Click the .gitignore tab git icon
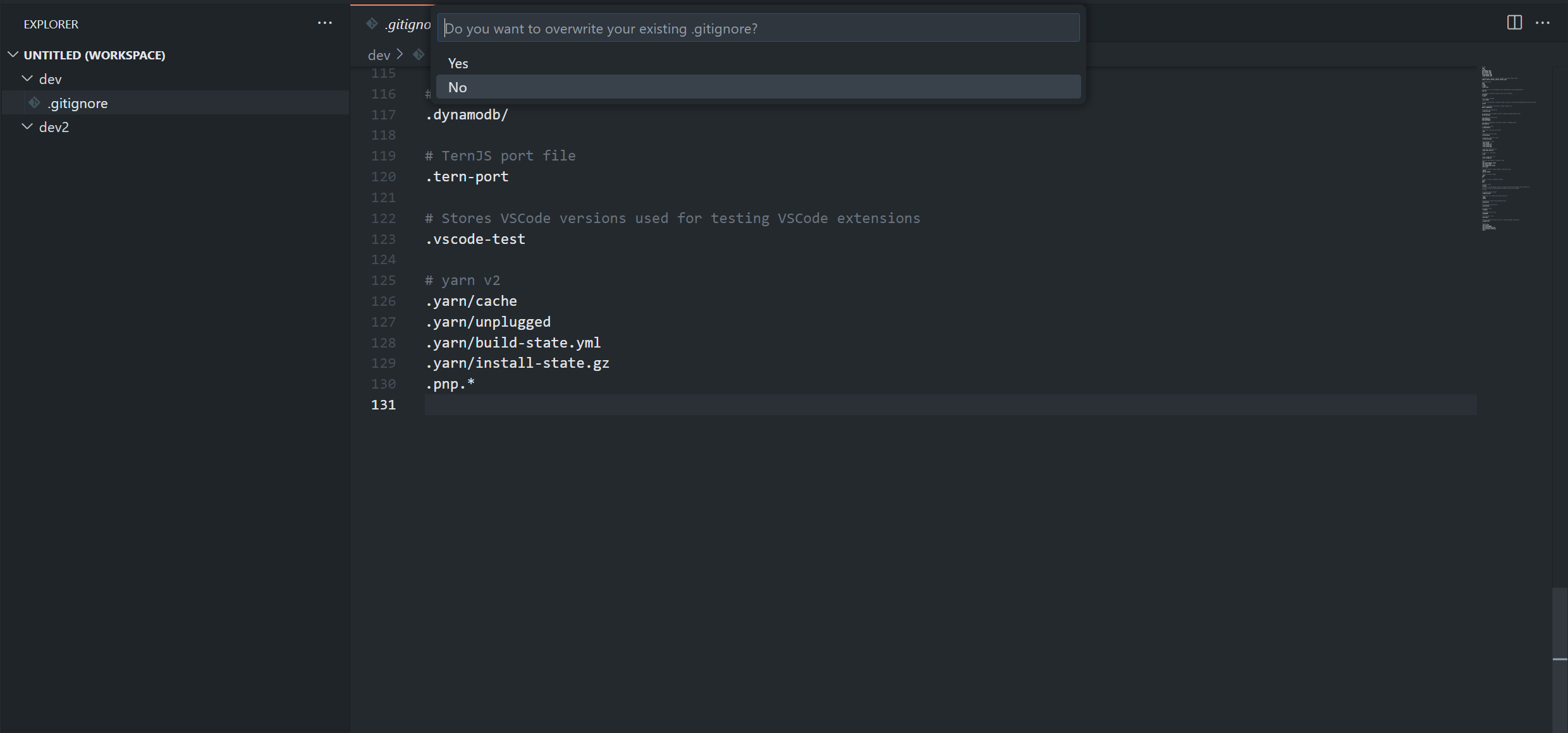This screenshot has width=1568, height=733. [372, 24]
